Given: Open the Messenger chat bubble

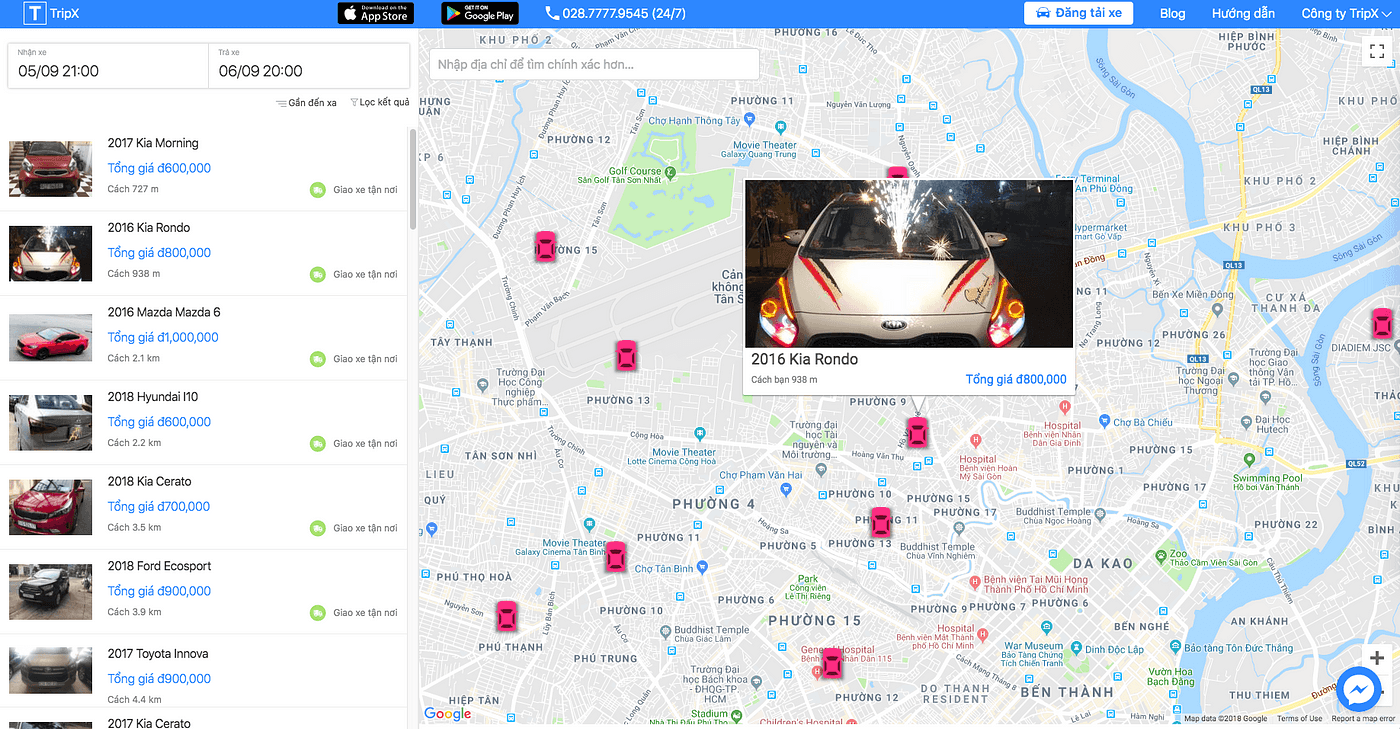Looking at the screenshot, I should point(1357,691).
